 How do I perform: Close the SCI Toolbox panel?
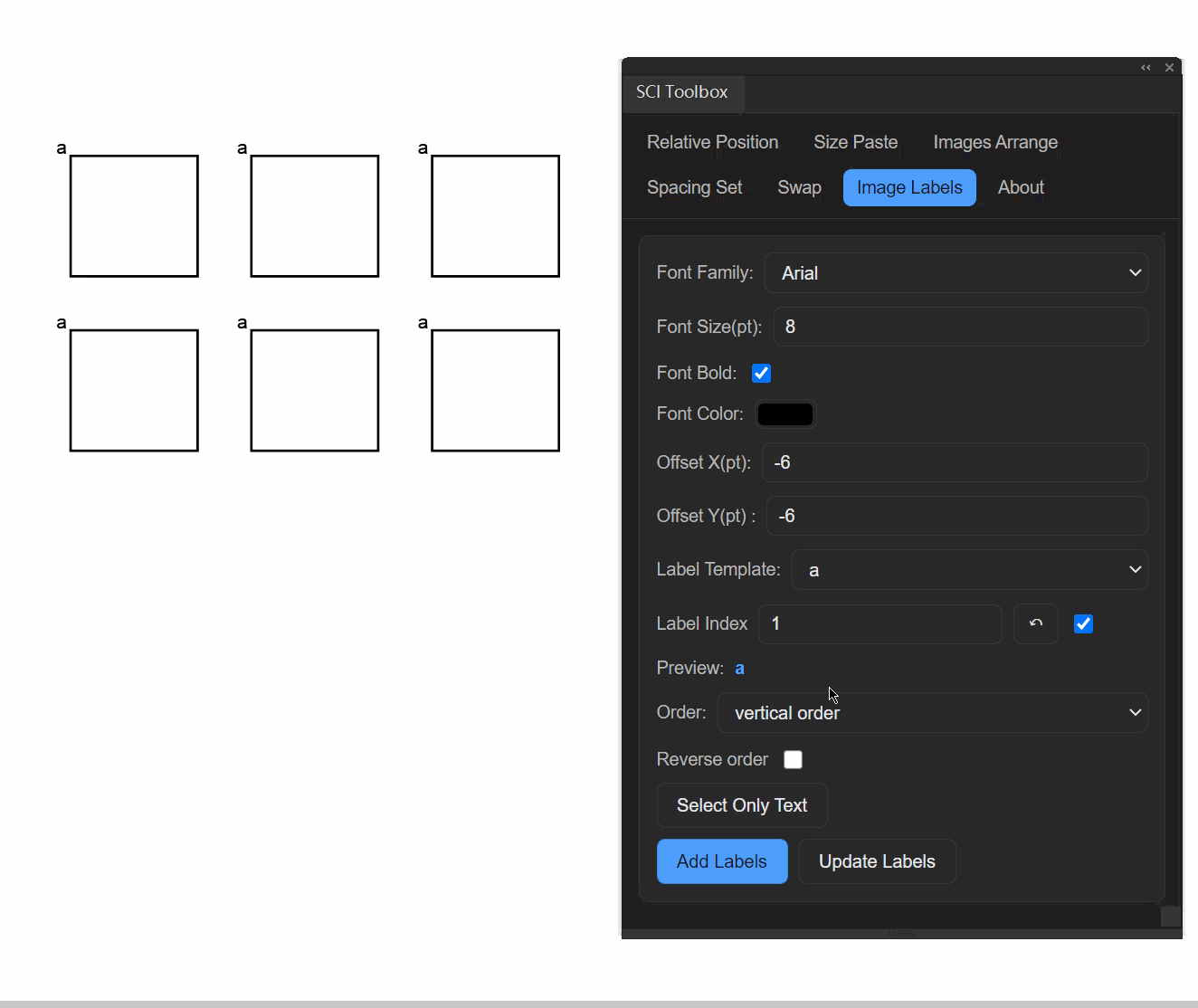pos(1169,68)
